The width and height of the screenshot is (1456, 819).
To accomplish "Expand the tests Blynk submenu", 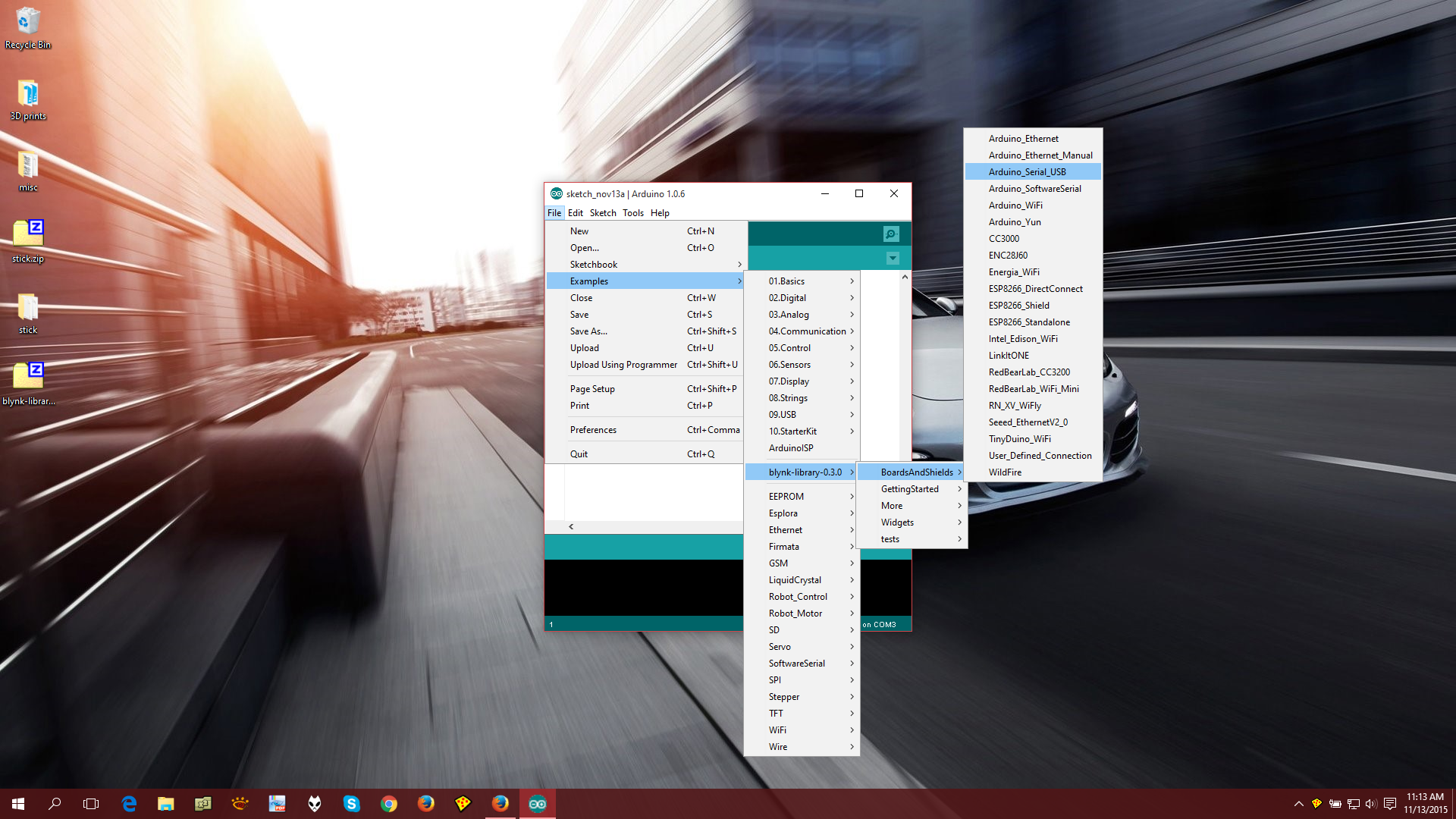I will [912, 539].
